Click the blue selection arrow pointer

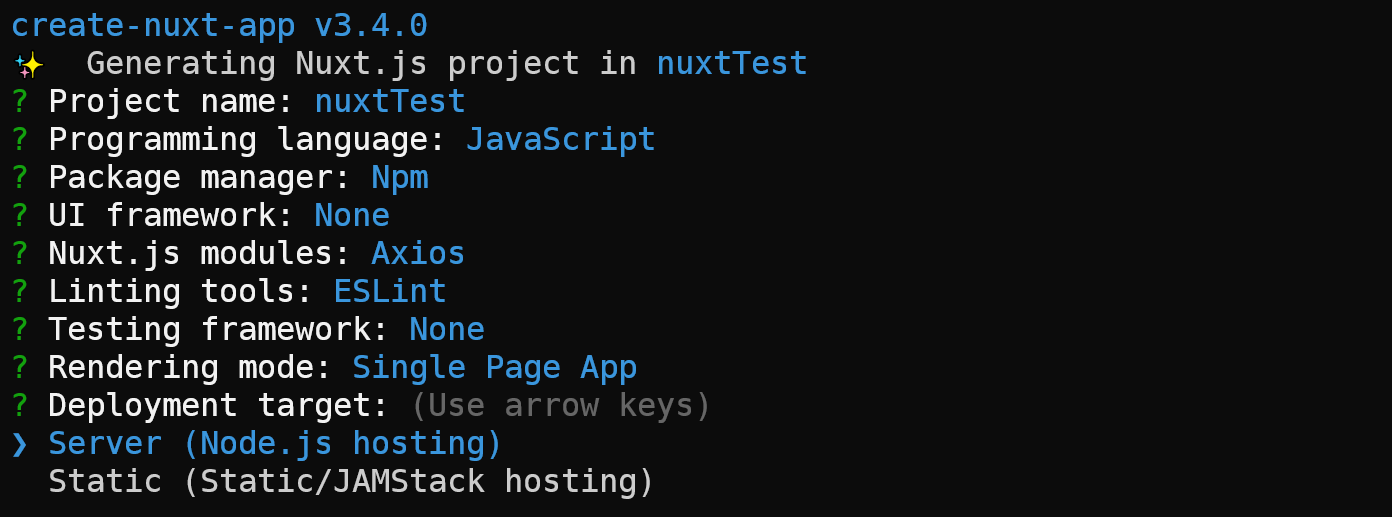[20, 444]
